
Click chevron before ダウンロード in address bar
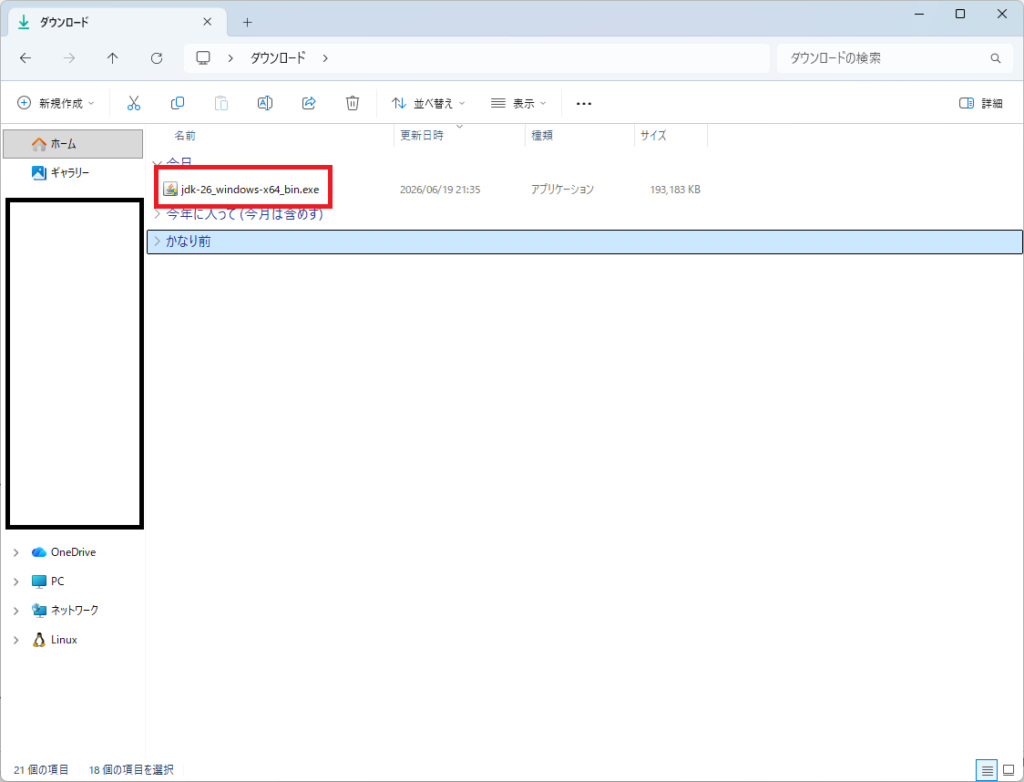tap(231, 58)
